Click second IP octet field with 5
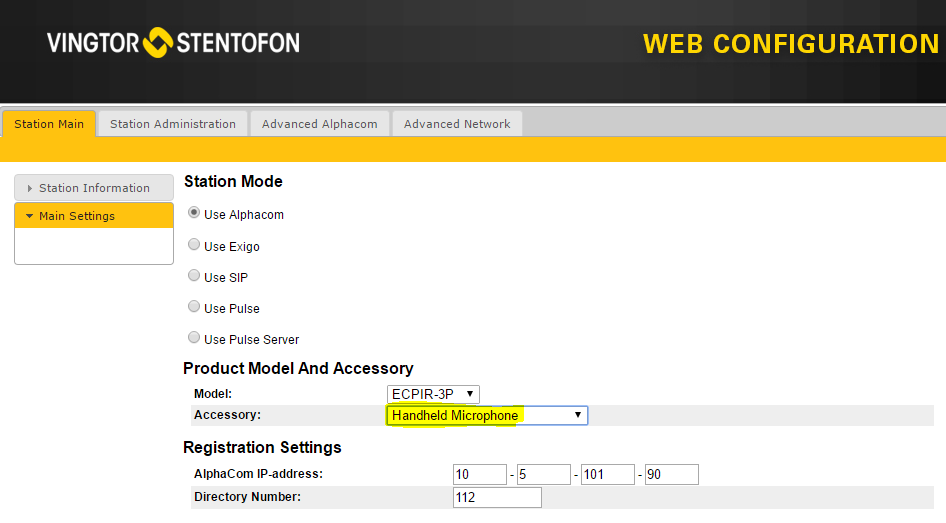The width and height of the screenshot is (946, 523). click(544, 474)
